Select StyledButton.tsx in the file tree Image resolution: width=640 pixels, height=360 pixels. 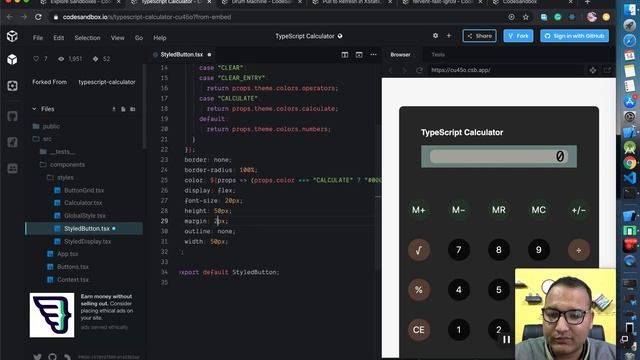tap(84, 229)
